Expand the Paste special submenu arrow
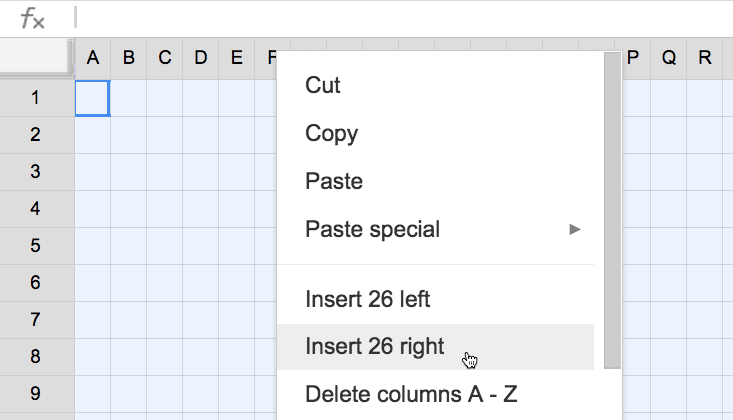733x420 pixels. (575, 230)
